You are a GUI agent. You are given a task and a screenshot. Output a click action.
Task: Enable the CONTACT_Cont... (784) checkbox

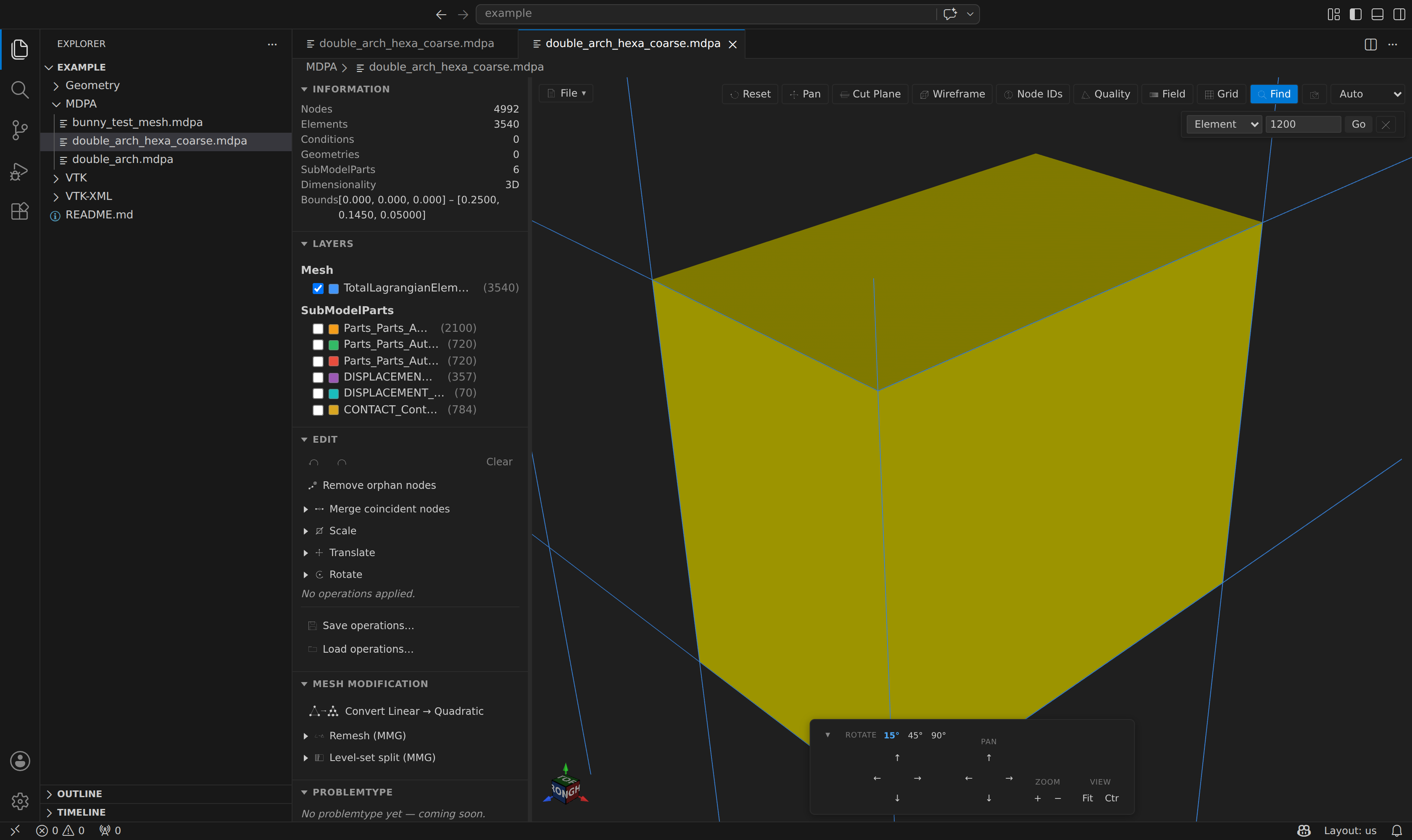pos(318,410)
